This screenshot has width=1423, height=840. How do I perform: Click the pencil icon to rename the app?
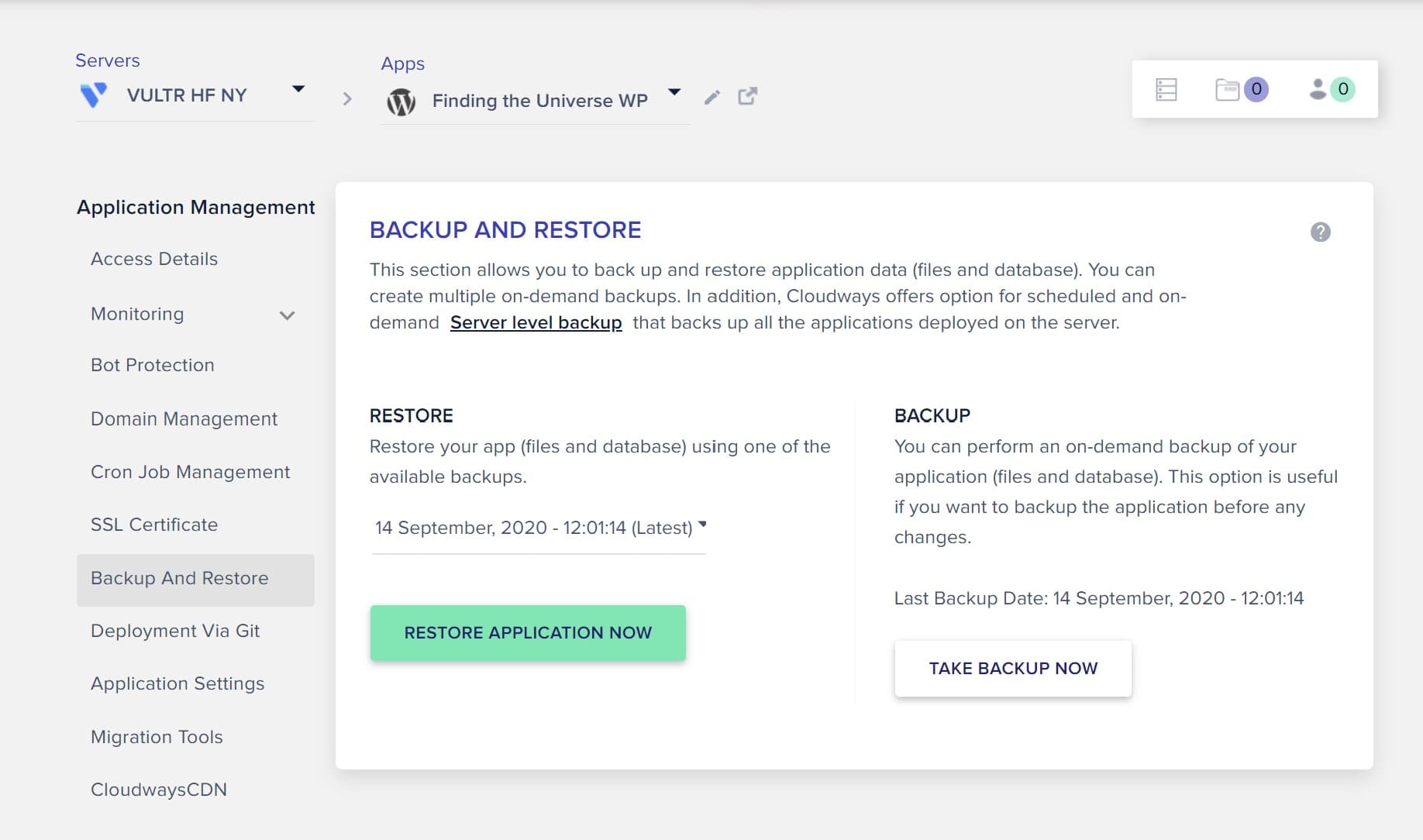coord(711,98)
